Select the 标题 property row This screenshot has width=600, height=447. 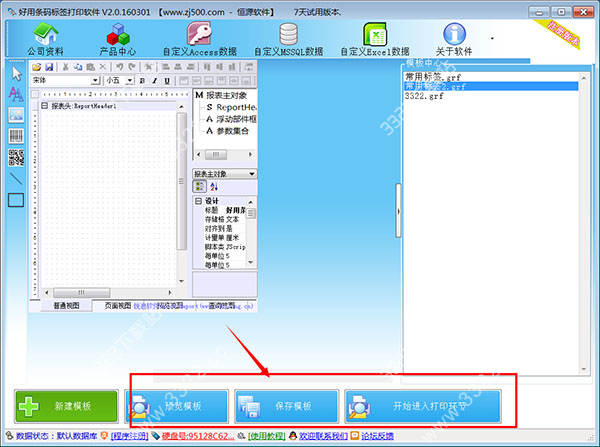point(225,210)
